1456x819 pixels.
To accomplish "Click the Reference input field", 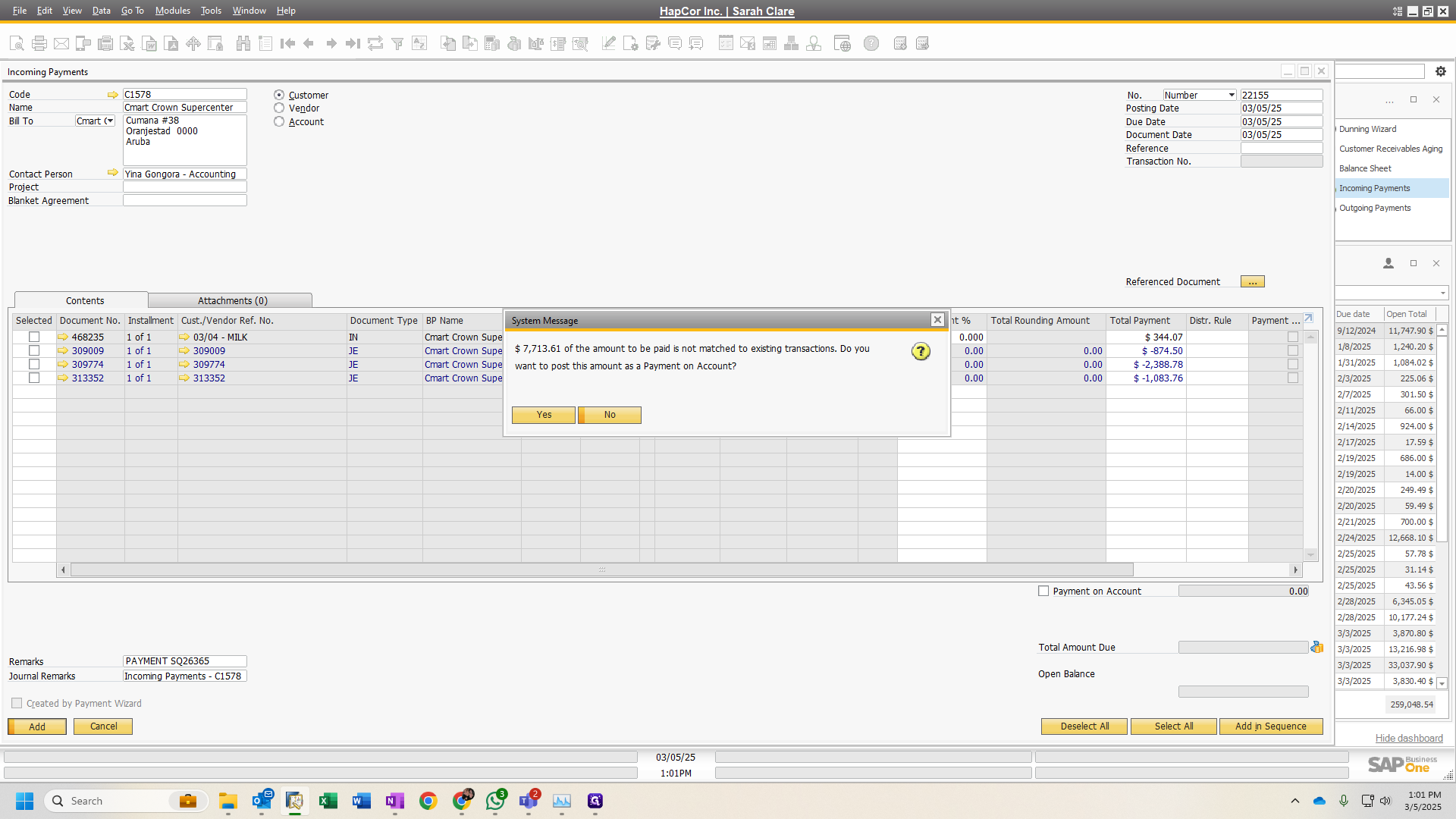I will 1282,148.
